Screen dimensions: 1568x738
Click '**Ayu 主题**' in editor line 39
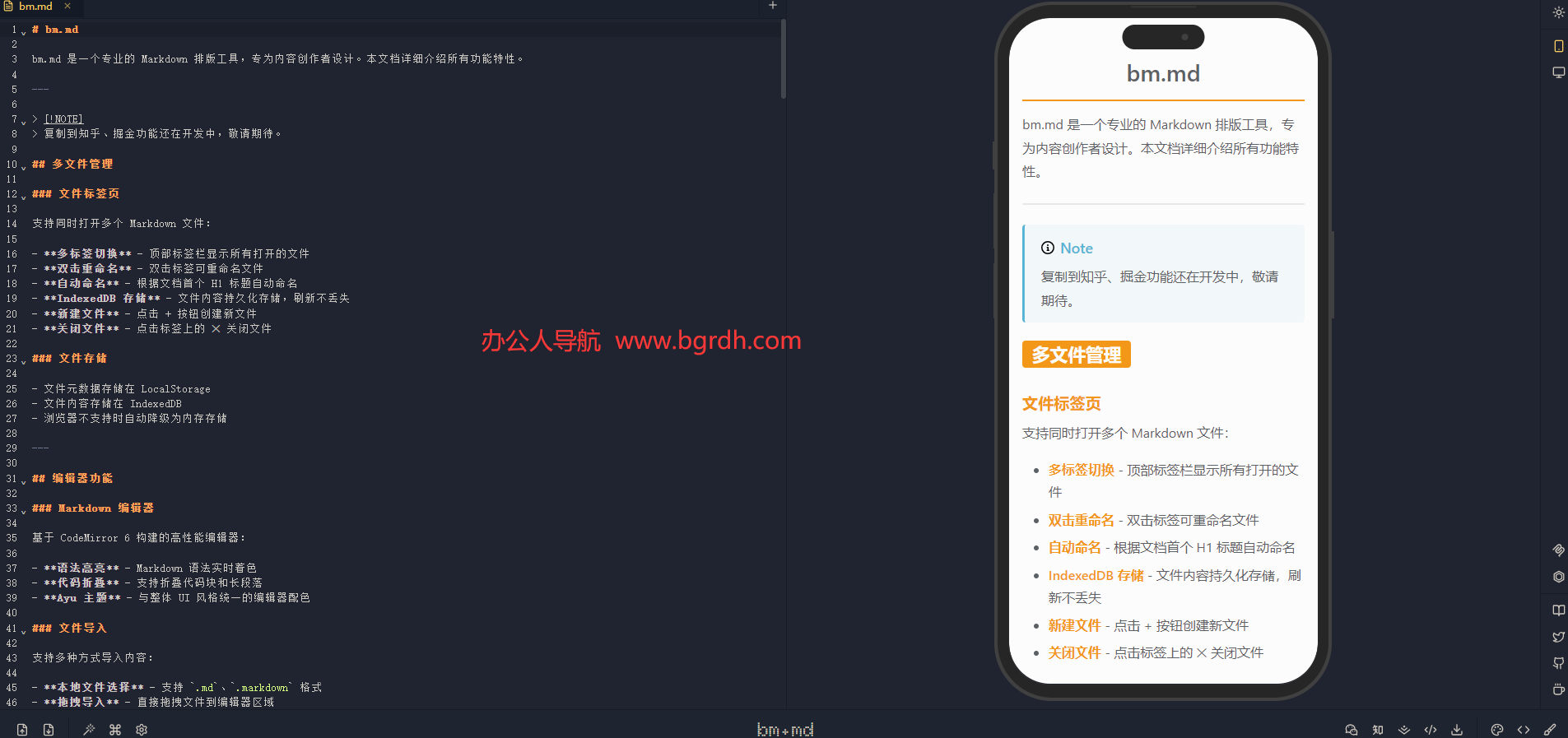tap(82, 598)
